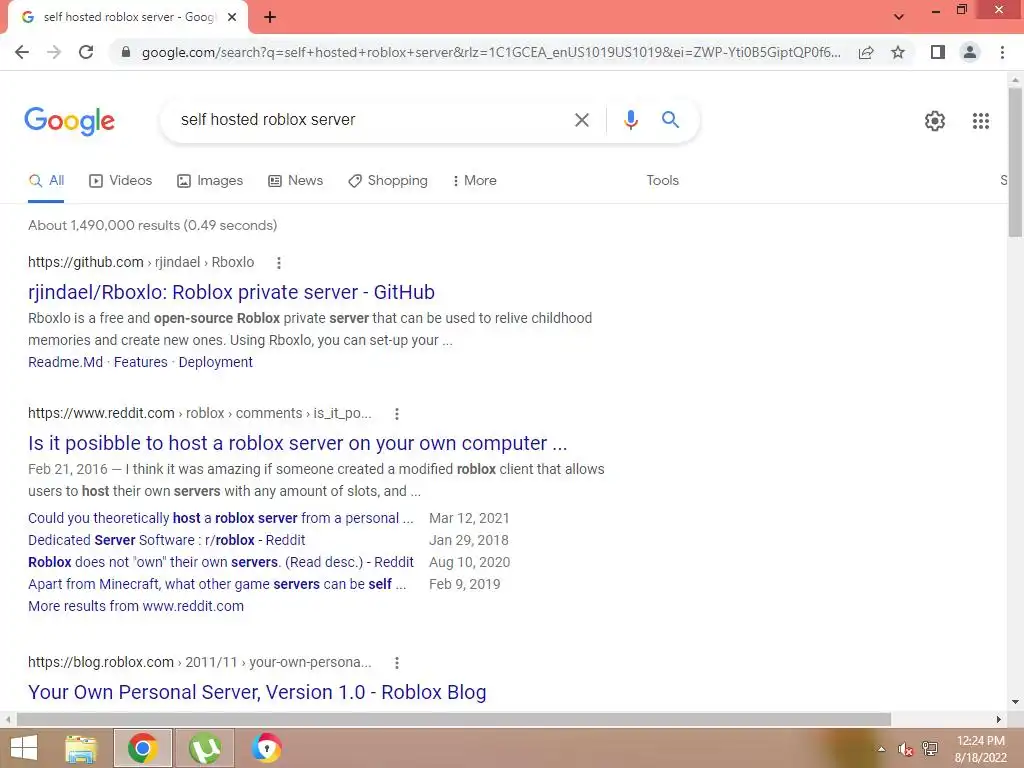Click the address bar URL
The height and width of the screenshot is (768, 1024).
point(491,52)
